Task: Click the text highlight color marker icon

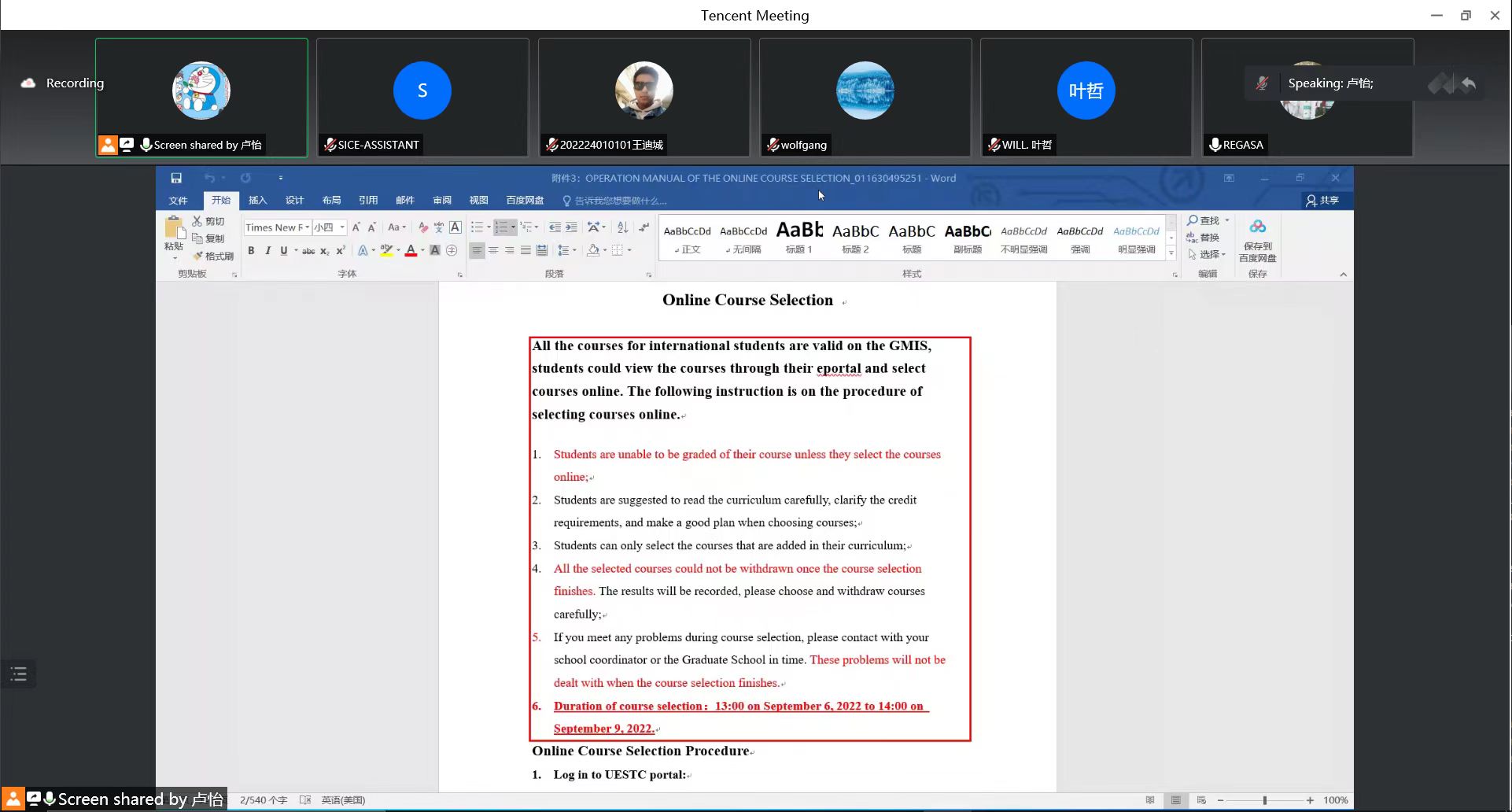Action: 385,250
